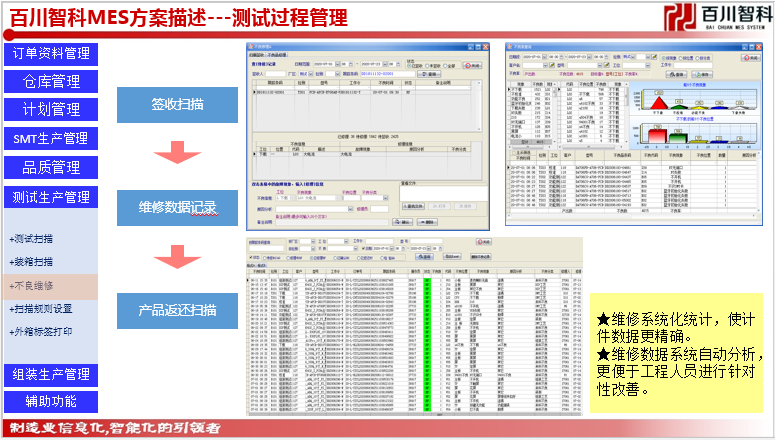Toggle 日期 checkbox in repair list window
Screen dimensions: 775x440
click(x=363, y=248)
